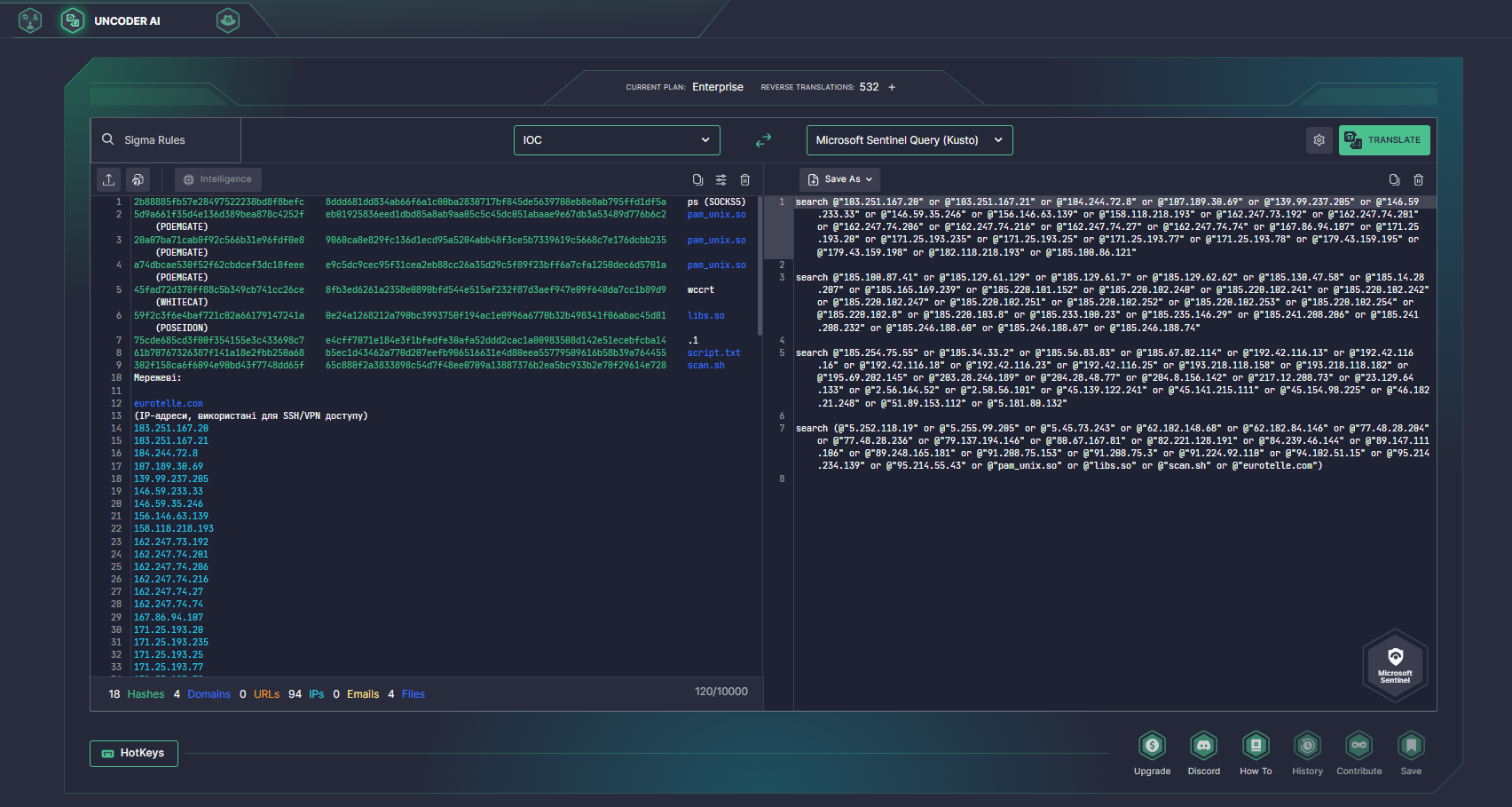Filter by Emails in the IOC summary
The height and width of the screenshot is (807, 1512).
(x=363, y=694)
